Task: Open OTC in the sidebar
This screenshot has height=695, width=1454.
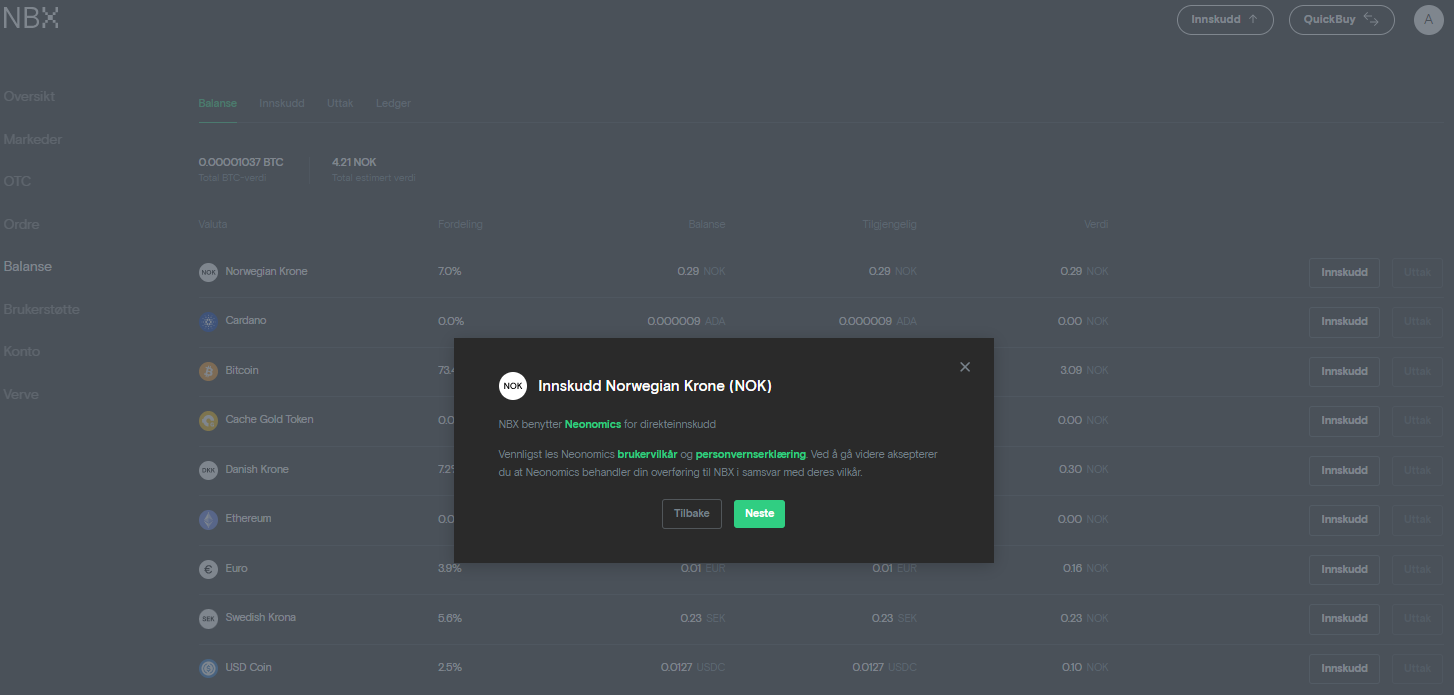Action: (x=17, y=182)
